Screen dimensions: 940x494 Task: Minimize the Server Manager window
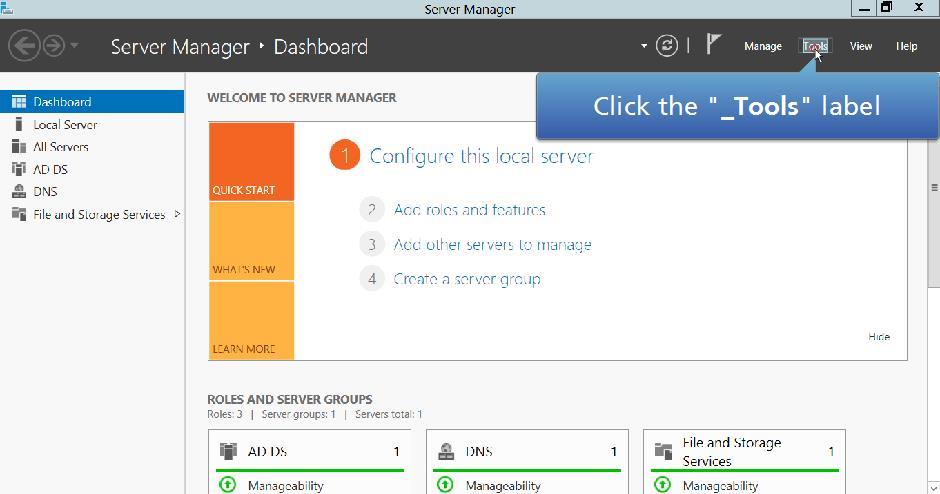pos(864,8)
